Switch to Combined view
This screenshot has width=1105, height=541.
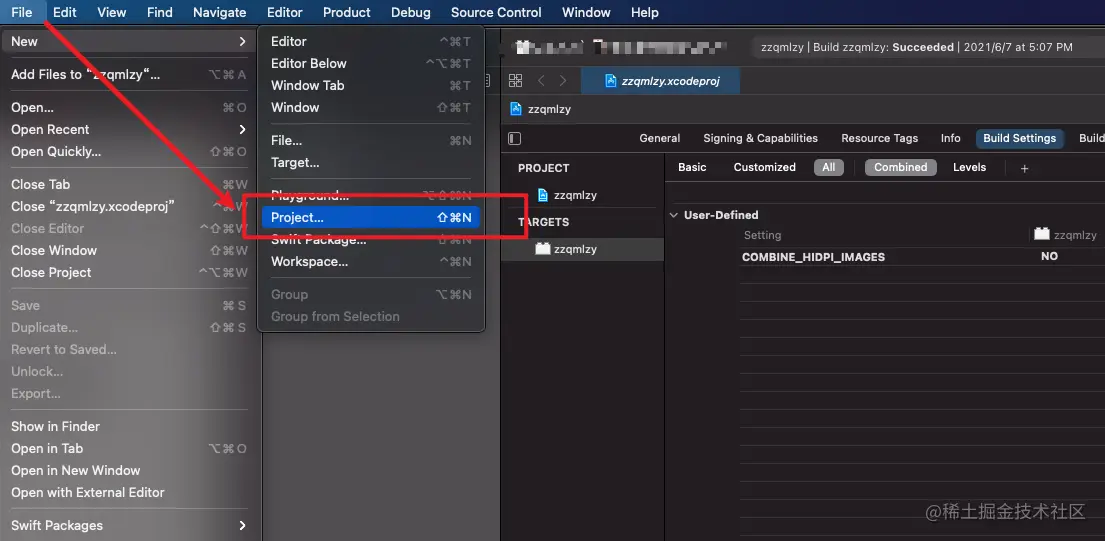[x=901, y=167]
